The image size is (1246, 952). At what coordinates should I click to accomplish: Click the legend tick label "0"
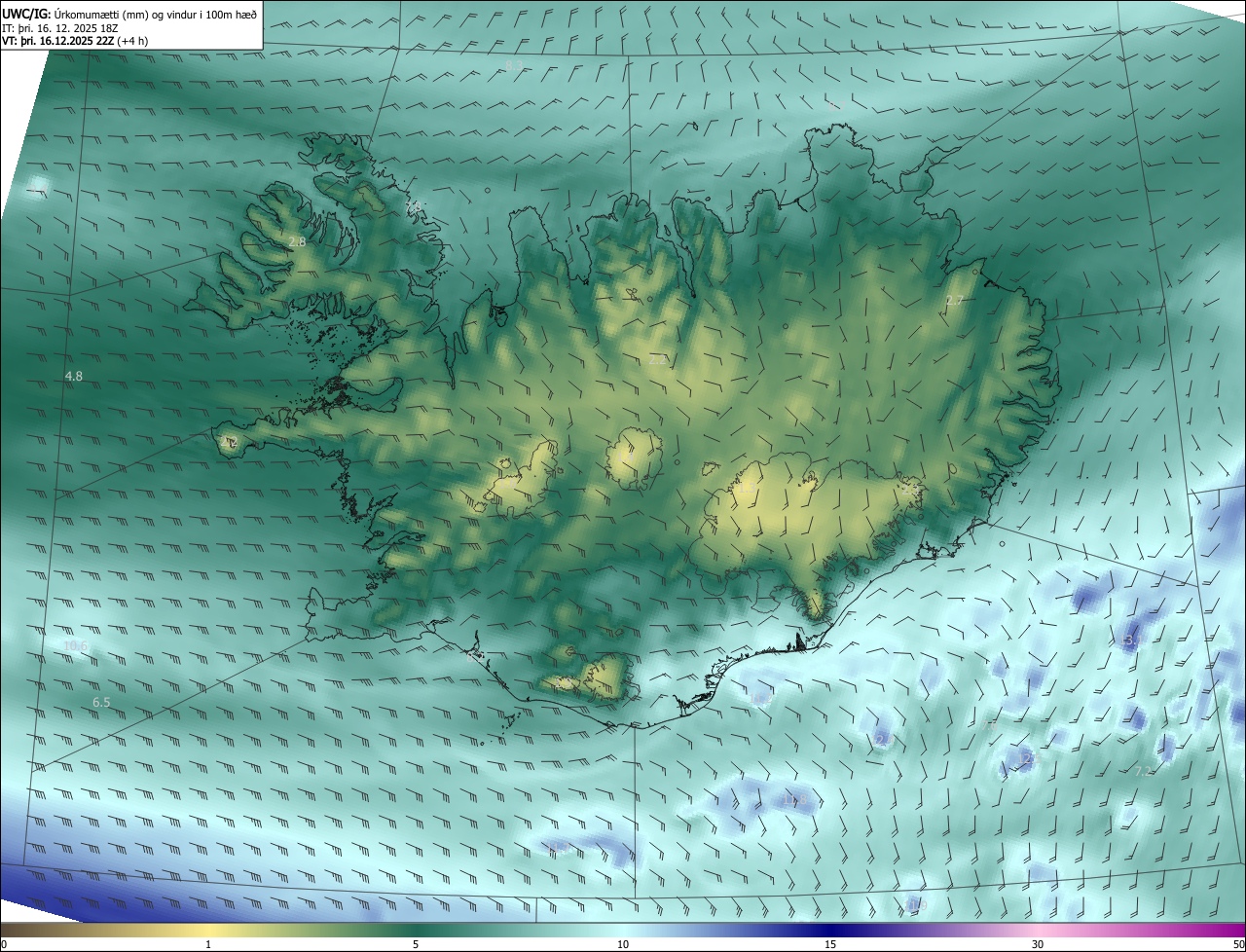[4, 945]
